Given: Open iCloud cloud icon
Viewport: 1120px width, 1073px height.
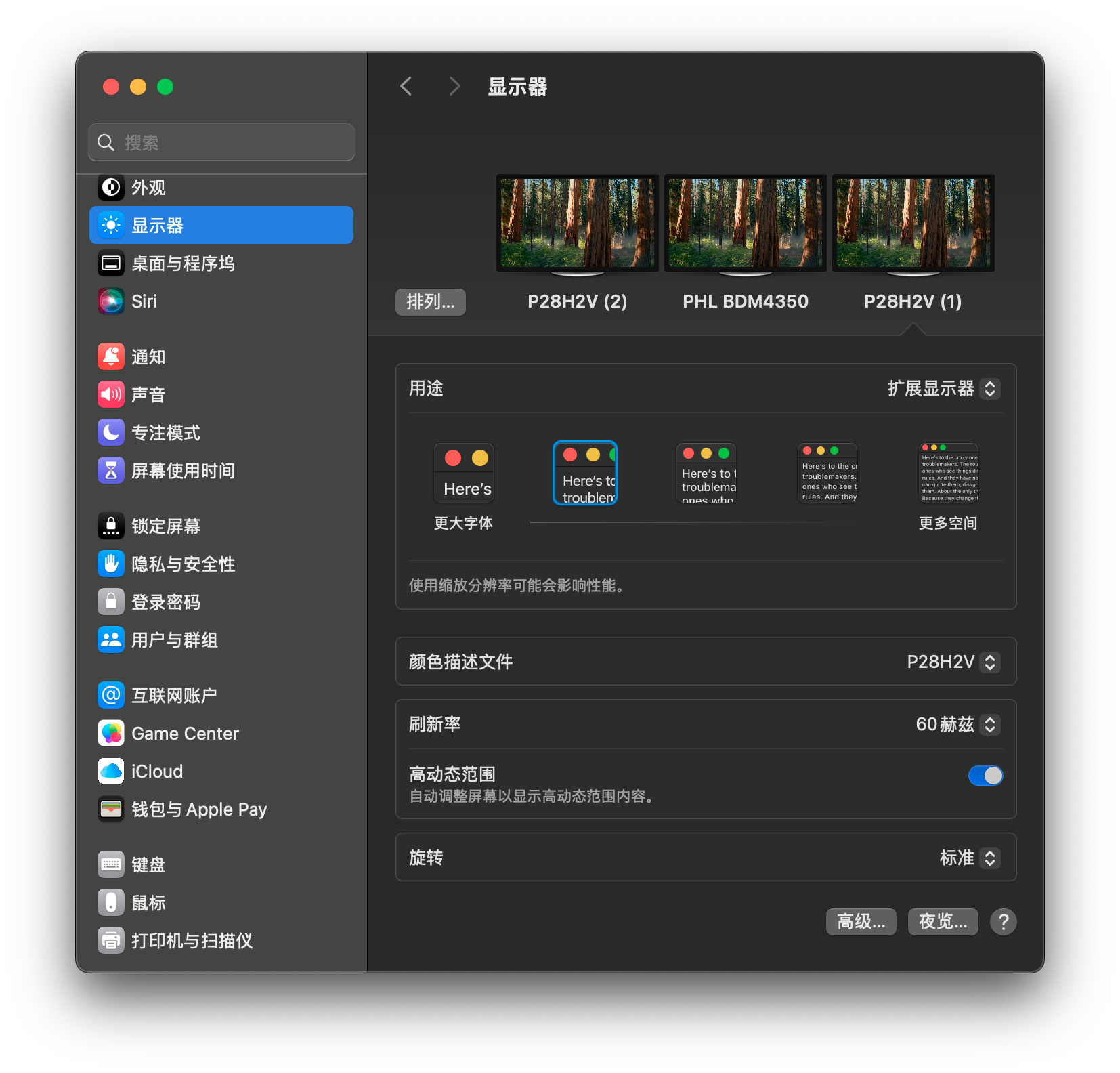Looking at the screenshot, I should pos(111,771).
